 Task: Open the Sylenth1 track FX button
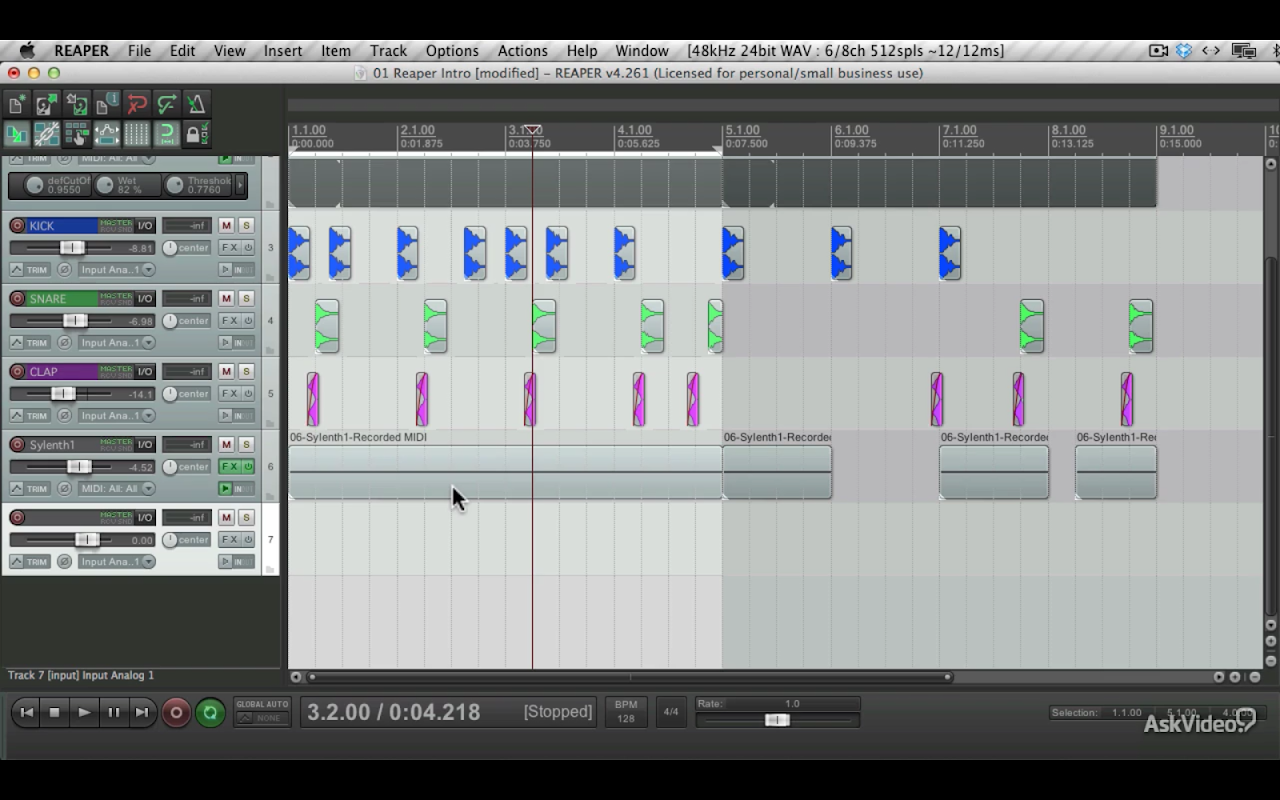click(229, 467)
